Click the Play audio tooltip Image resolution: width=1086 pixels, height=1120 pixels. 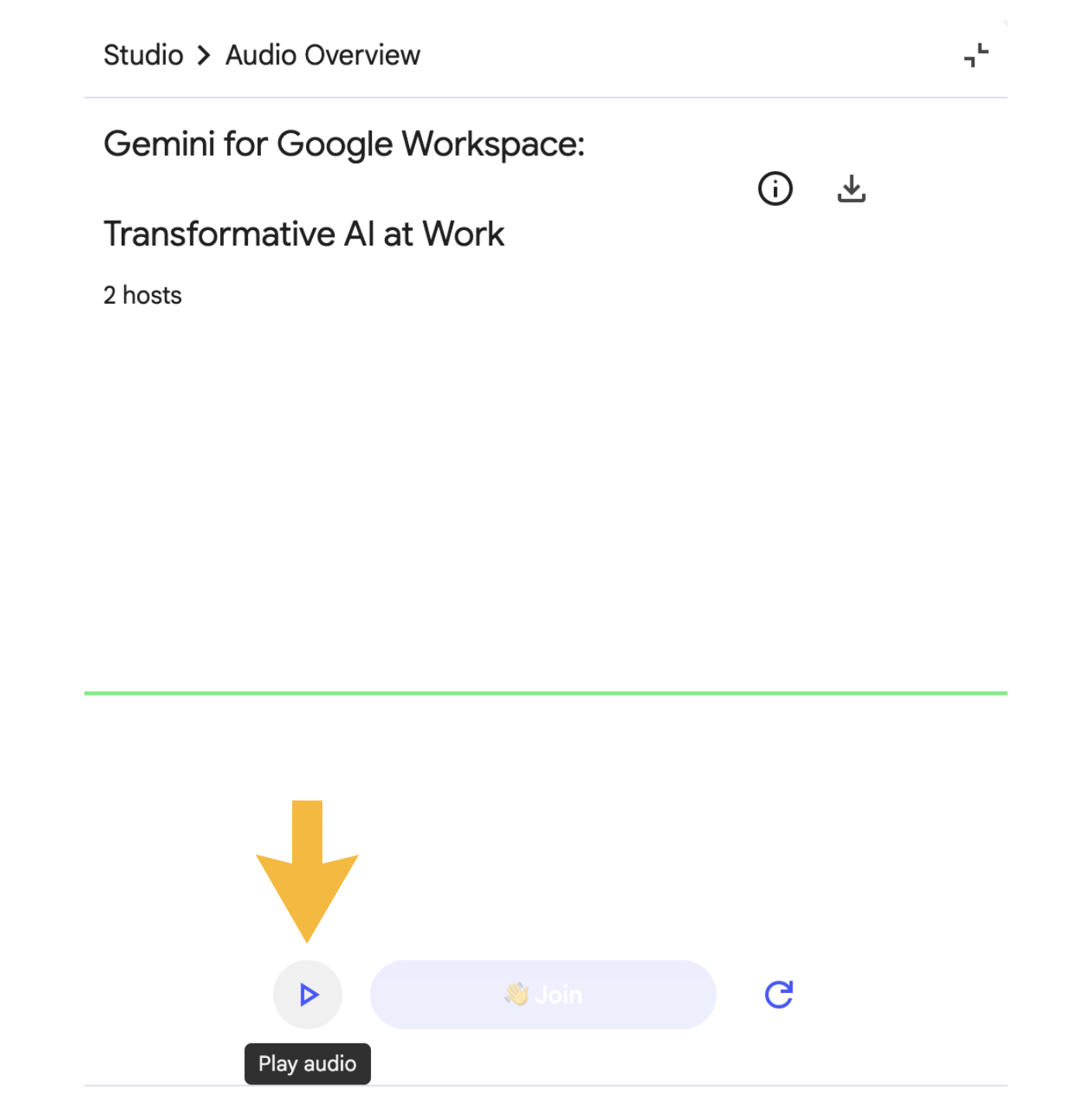click(308, 1064)
